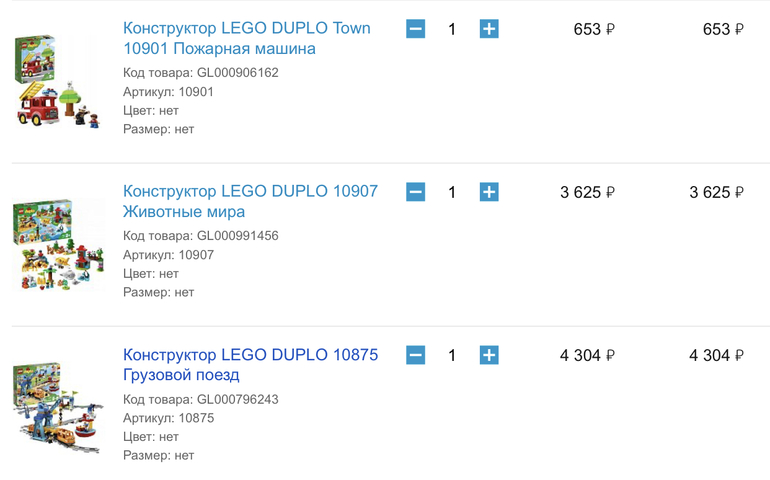This screenshot has height=480, width=770.
Task: Click the fire truck product thumbnail
Action: 58,81
